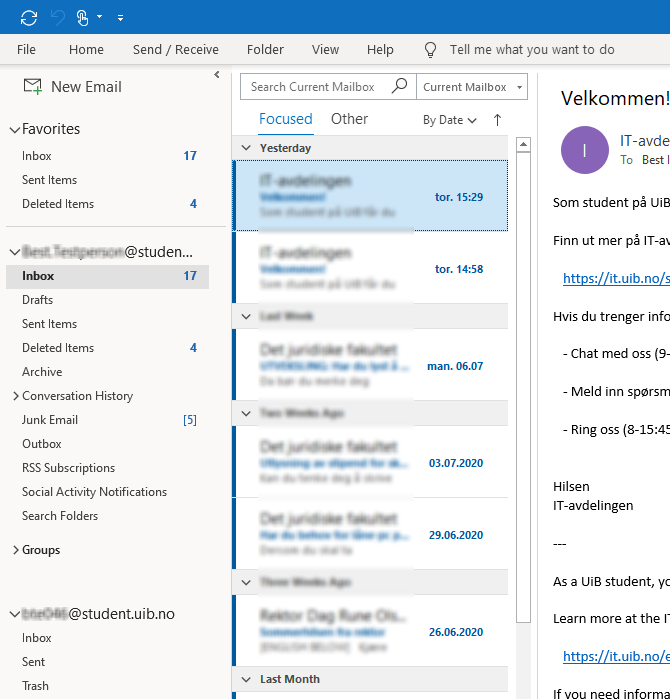
Task: Click the New Email envelope icon
Action: coord(33,87)
